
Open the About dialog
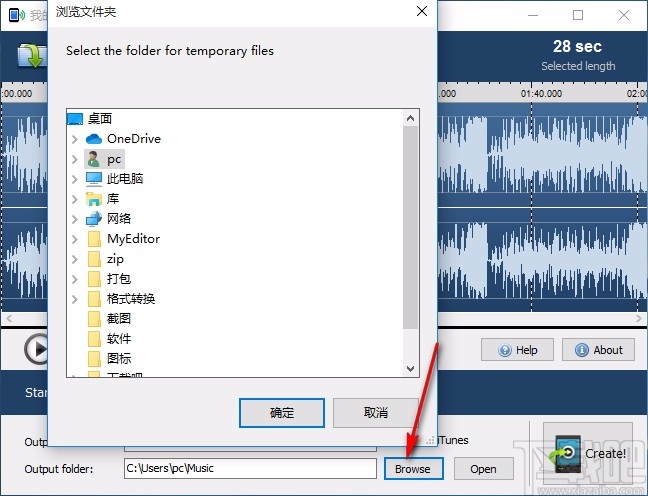598,350
